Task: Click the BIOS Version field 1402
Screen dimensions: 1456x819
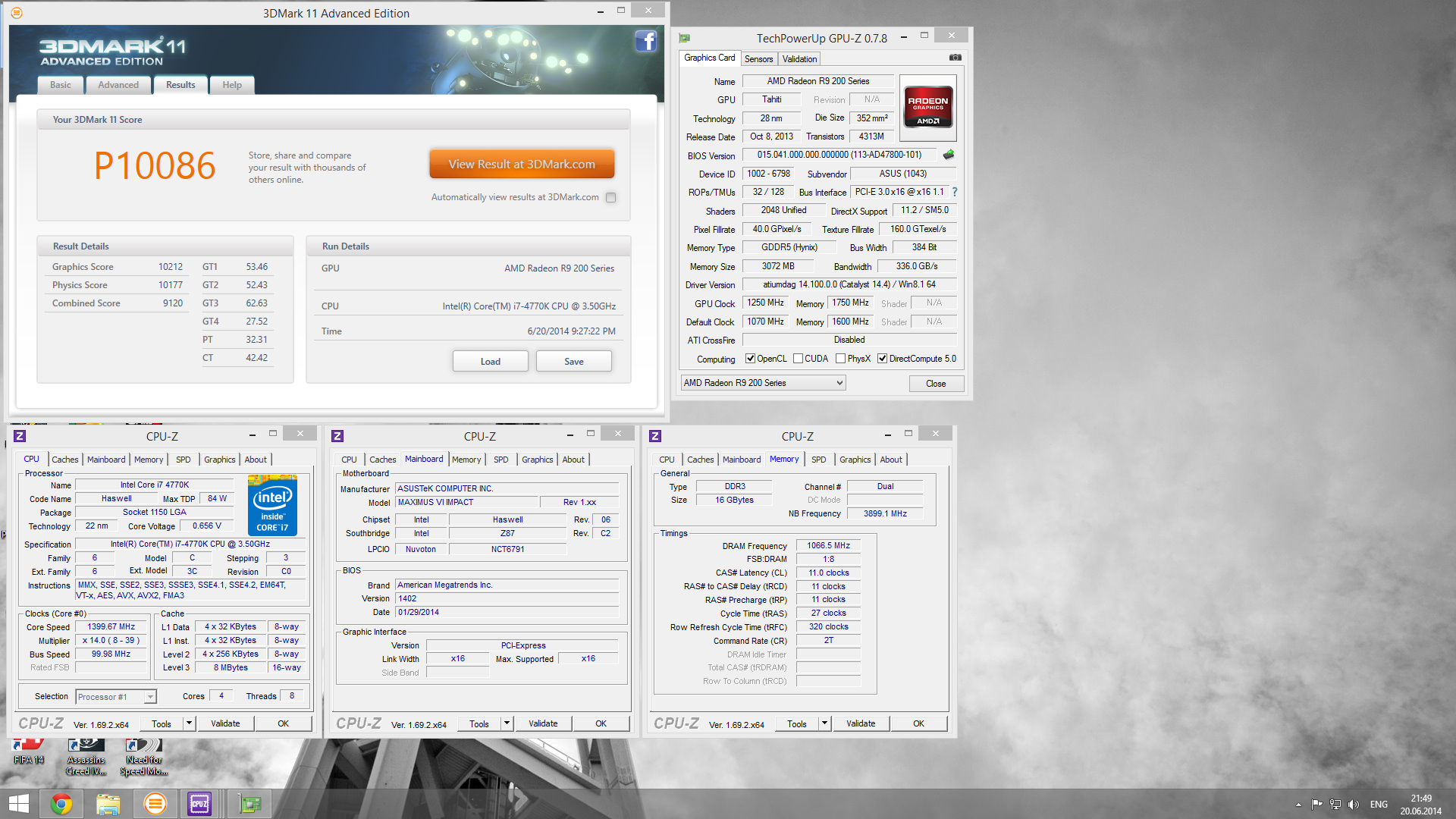Action: coord(507,598)
